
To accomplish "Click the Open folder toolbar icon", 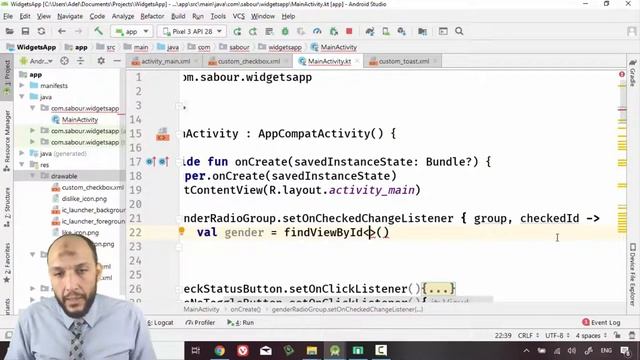I will tap(9, 31).
